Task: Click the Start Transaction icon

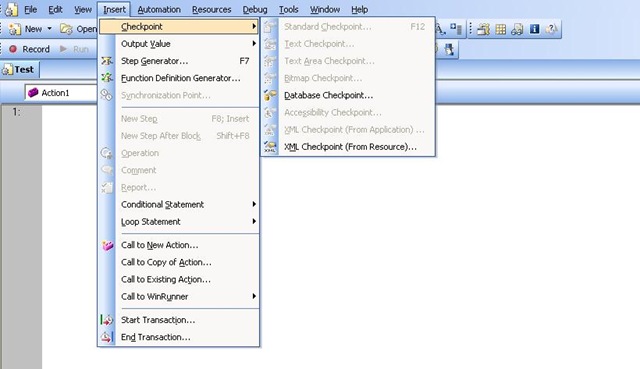Action: (x=107, y=320)
